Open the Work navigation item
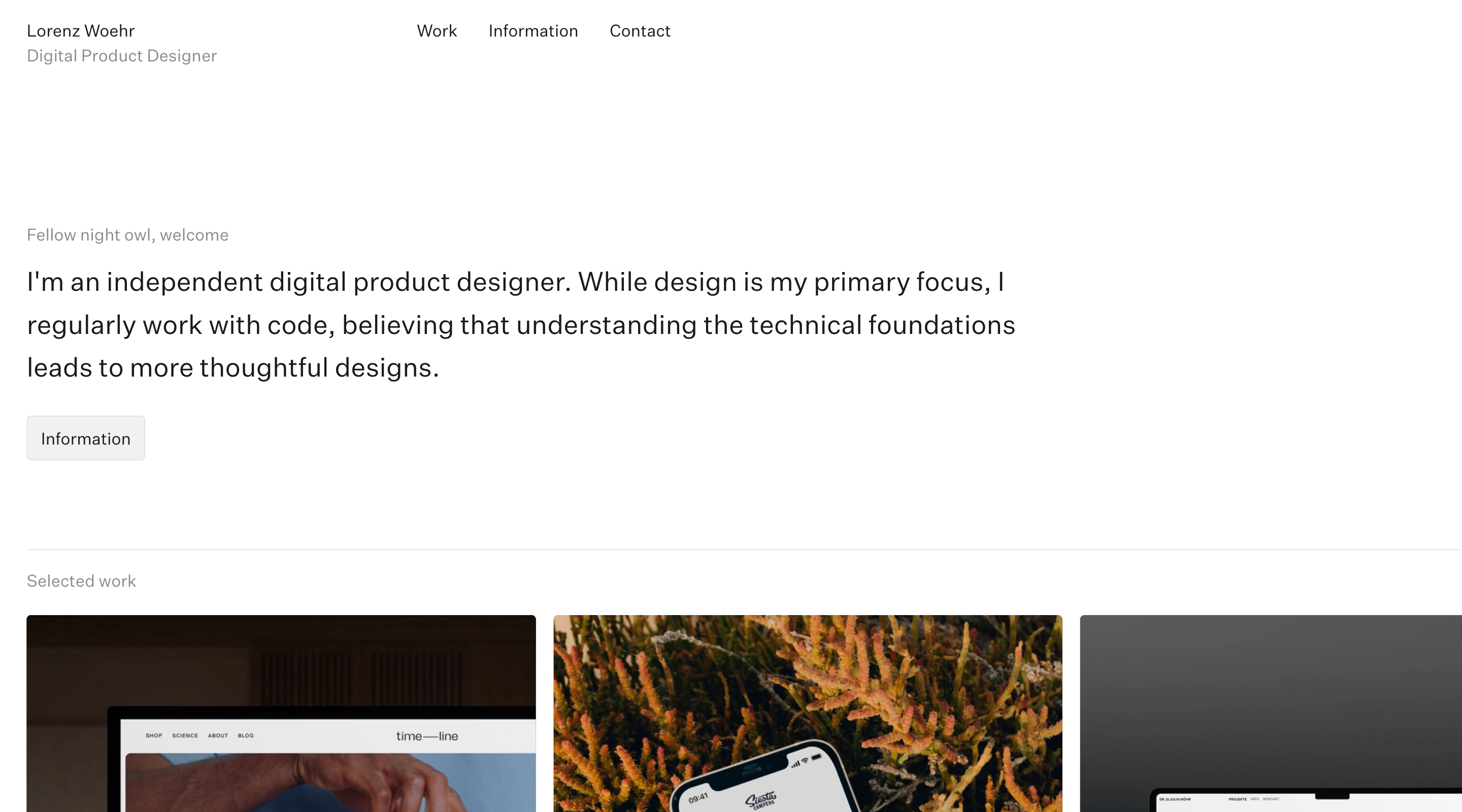Image resolution: width=1462 pixels, height=812 pixels. pyautogui.click(x=437, y=31)
